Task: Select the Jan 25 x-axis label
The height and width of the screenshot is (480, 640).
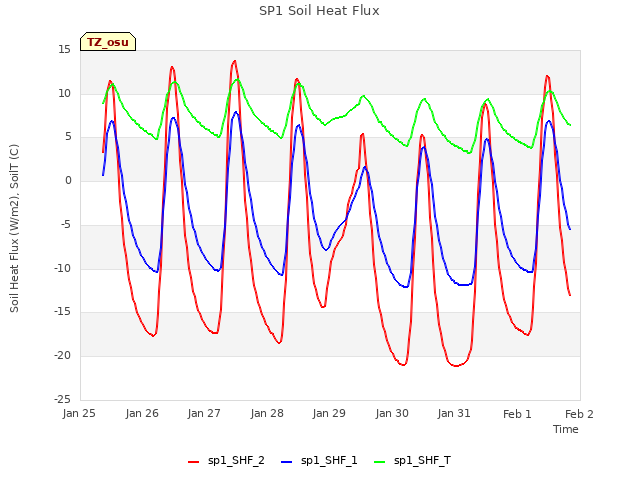Action: [79, 413]
